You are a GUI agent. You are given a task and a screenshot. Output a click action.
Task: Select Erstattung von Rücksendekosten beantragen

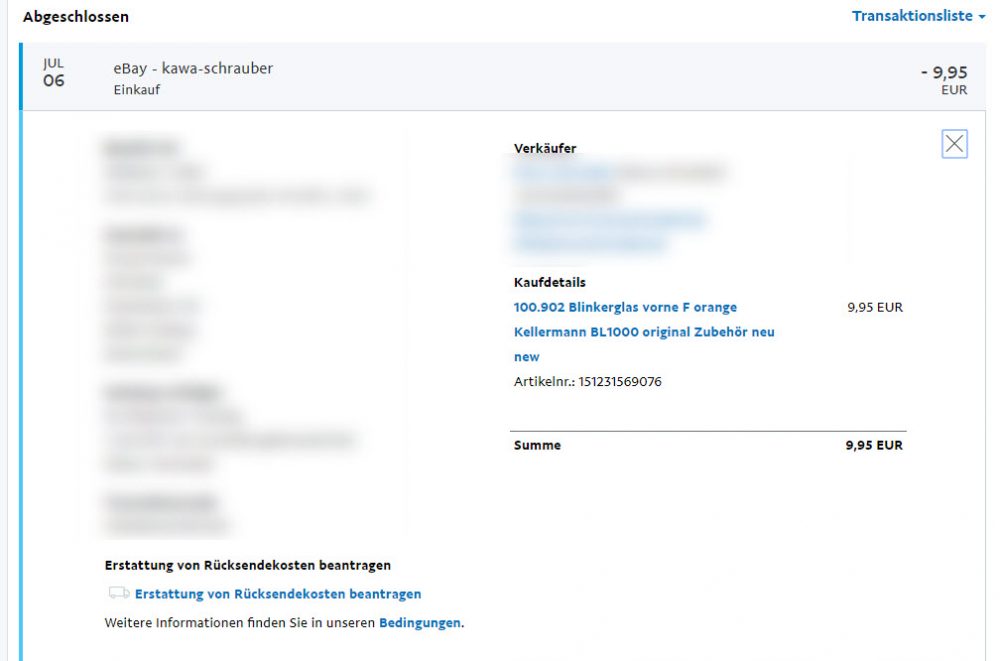point(279,593)
